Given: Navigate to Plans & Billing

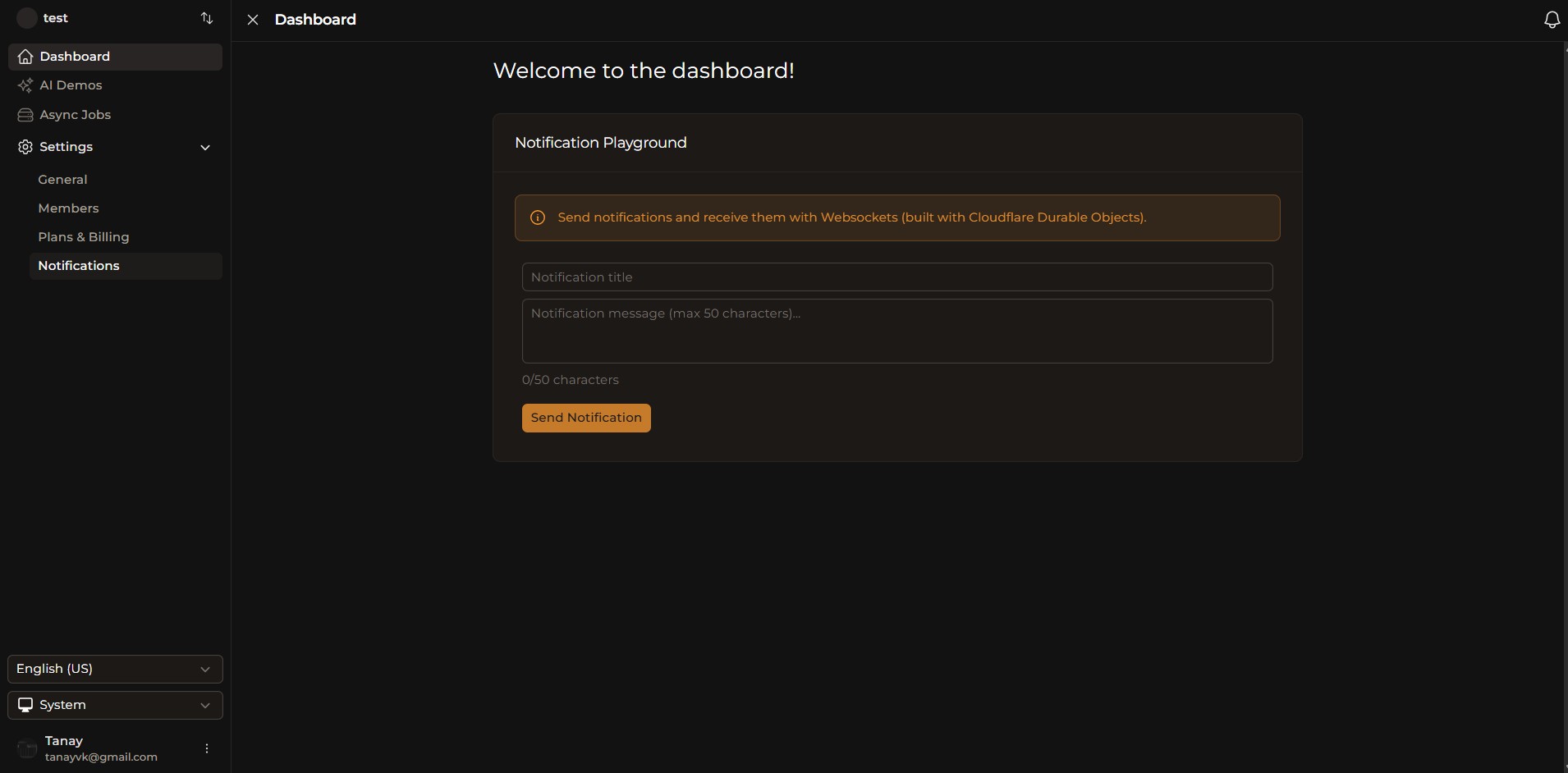Looking at the screenshot, I should (84, 237).
